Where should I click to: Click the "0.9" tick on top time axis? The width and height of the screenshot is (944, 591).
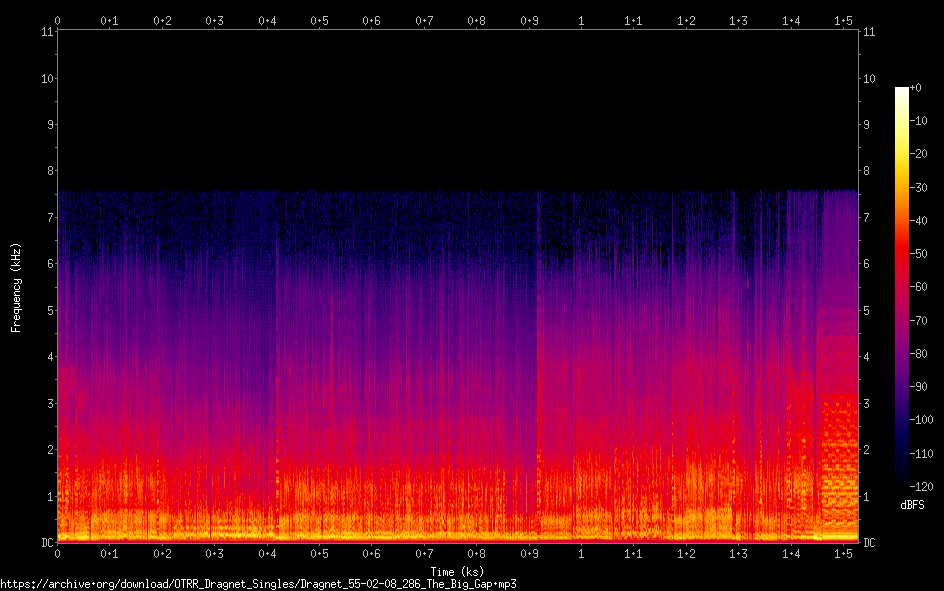click(529, 20)
